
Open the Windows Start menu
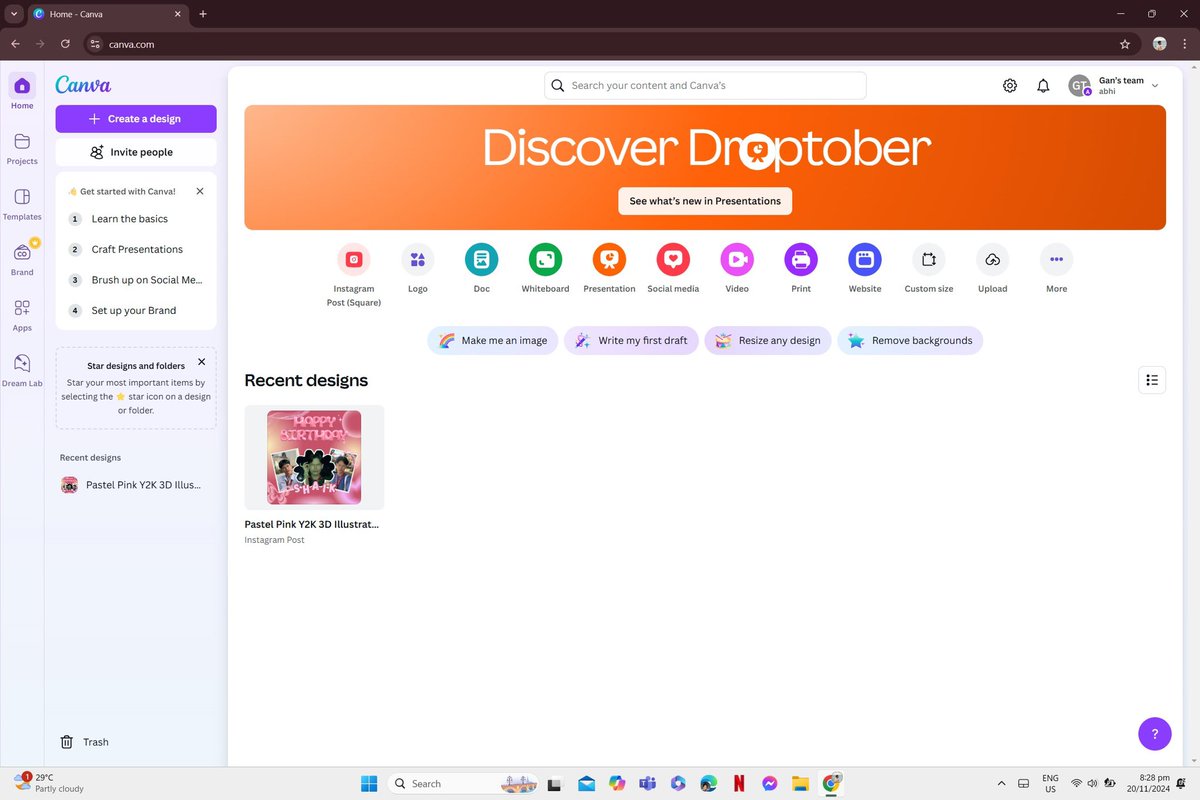tap(369, 784)
